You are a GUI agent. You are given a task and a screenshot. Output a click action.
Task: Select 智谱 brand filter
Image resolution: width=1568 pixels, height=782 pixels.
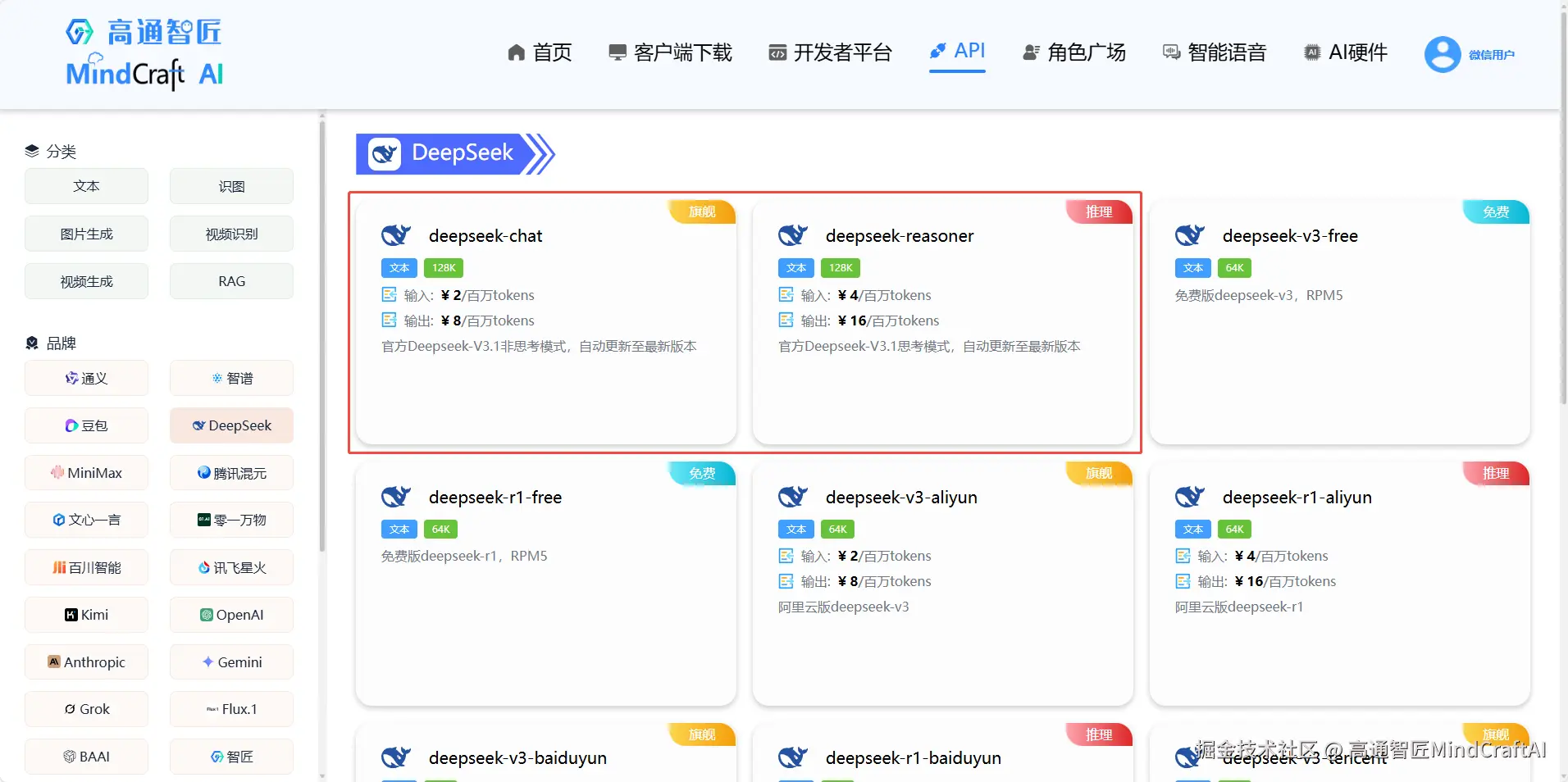coord(231,378)
